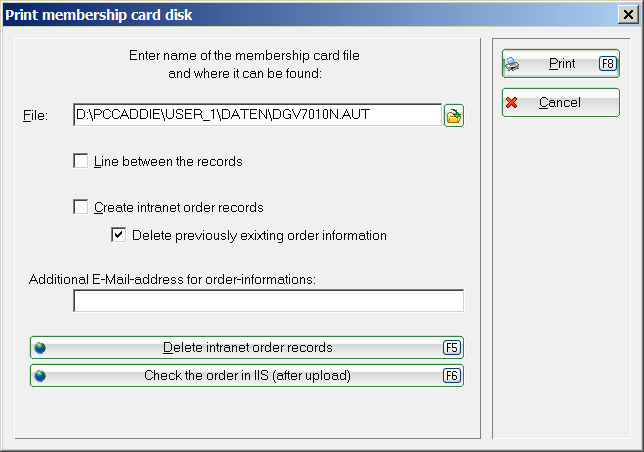Delete intranet order records via F5 button
This screenshot has height=452, width=644.
tap(247, 348)
